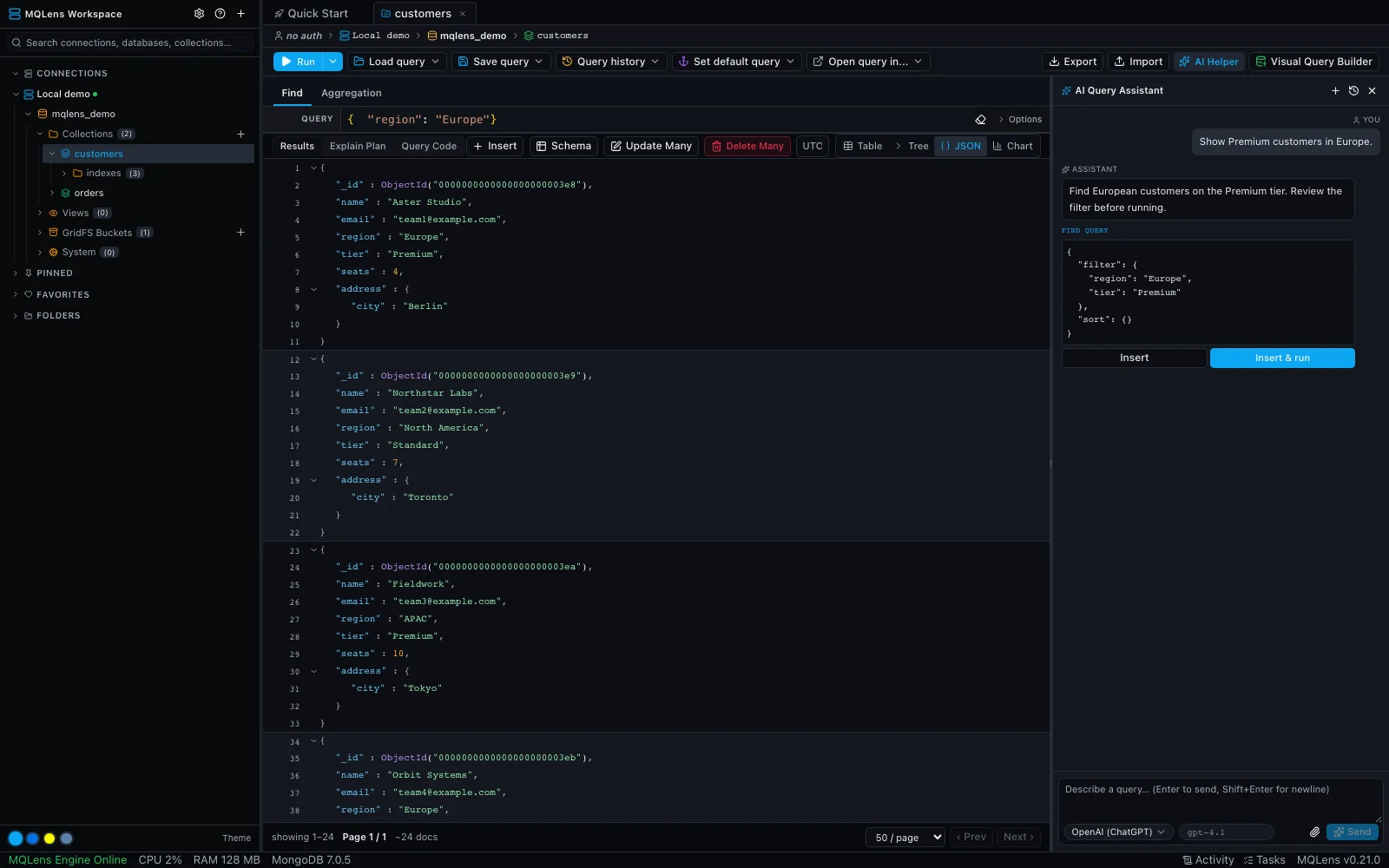
Task: Open the Run button dropdown arrow
Action: point(332,62)
